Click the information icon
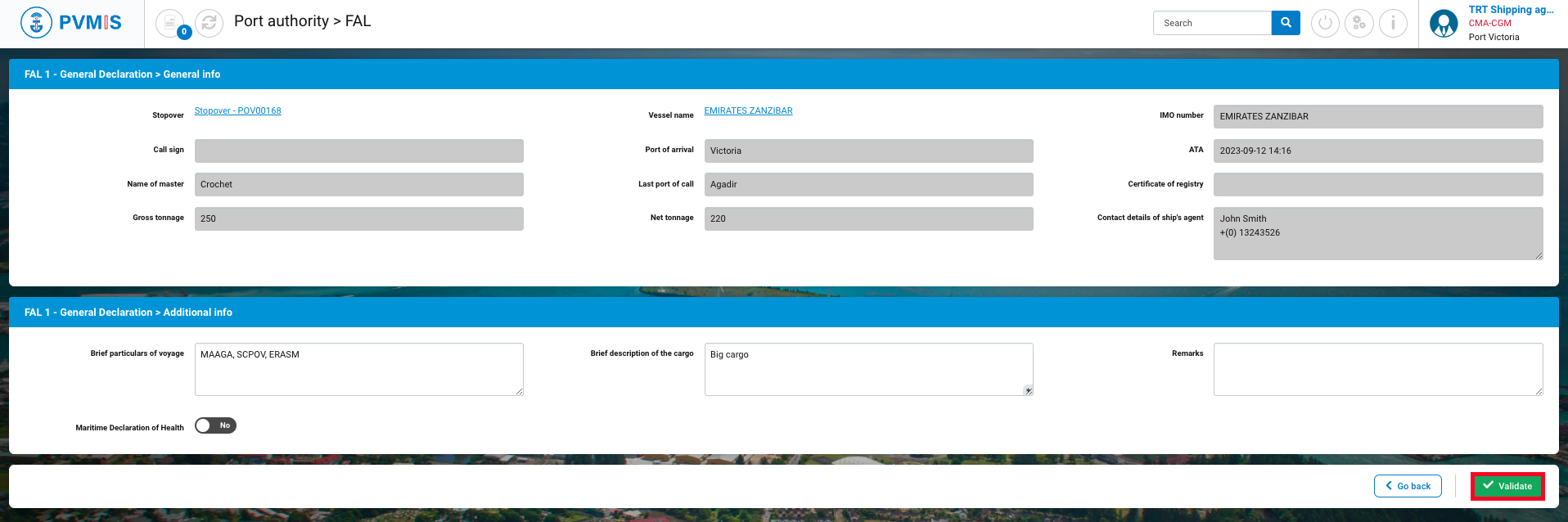 [1393, 23]
